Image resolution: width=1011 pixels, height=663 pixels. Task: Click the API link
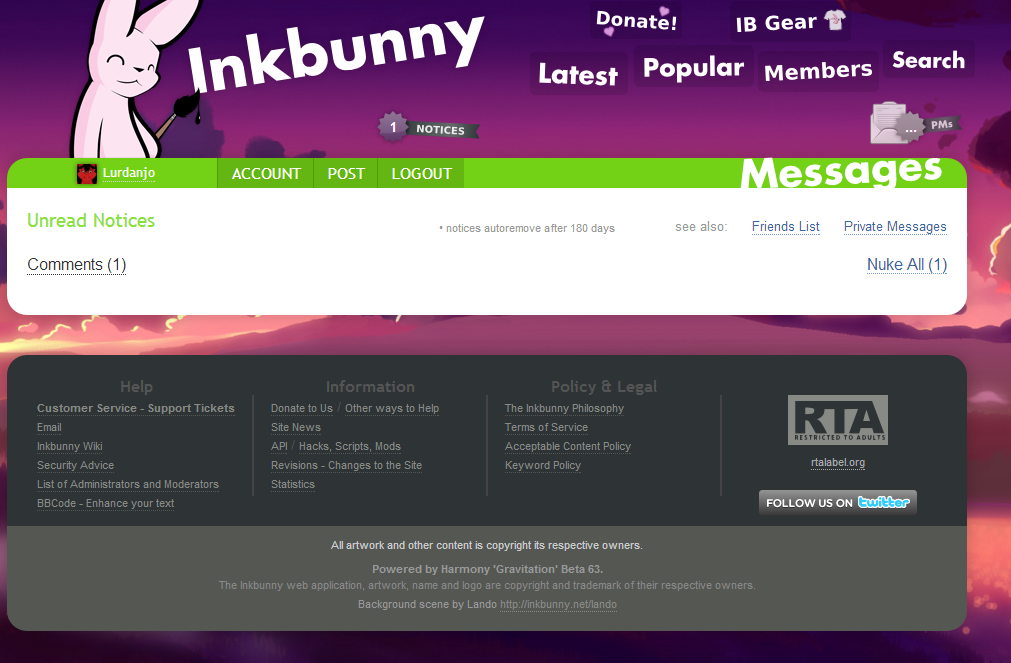[279, 446]
